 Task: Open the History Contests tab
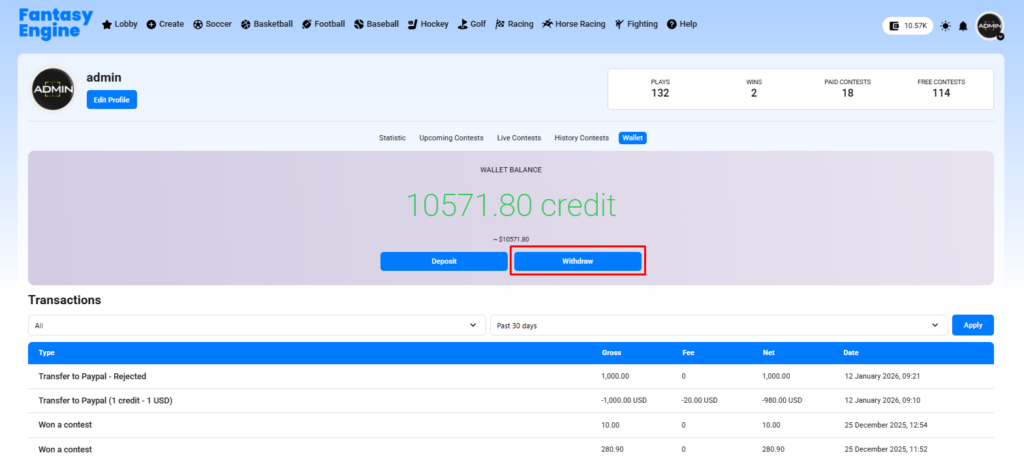pos(581,138)
